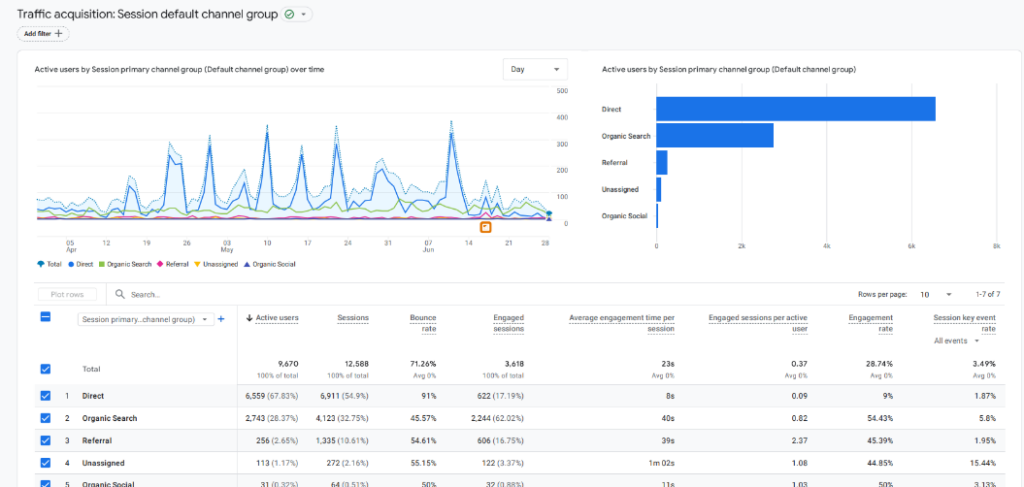Click the Referral pink diamond legend marker
1024x487 pixels.
pyautogui.click(x=159, y=264)
